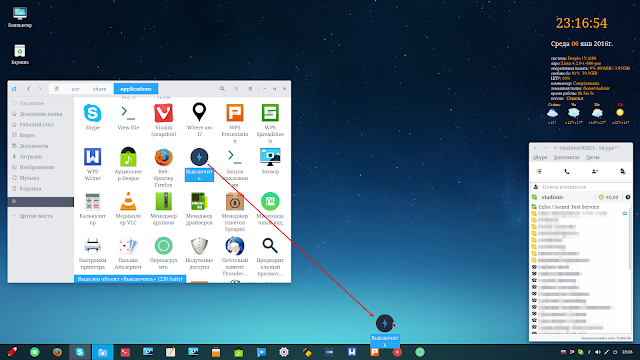Open the Контакты menu in Skype
This screenshot has width=640, height=360.
(x=567, y=157)
